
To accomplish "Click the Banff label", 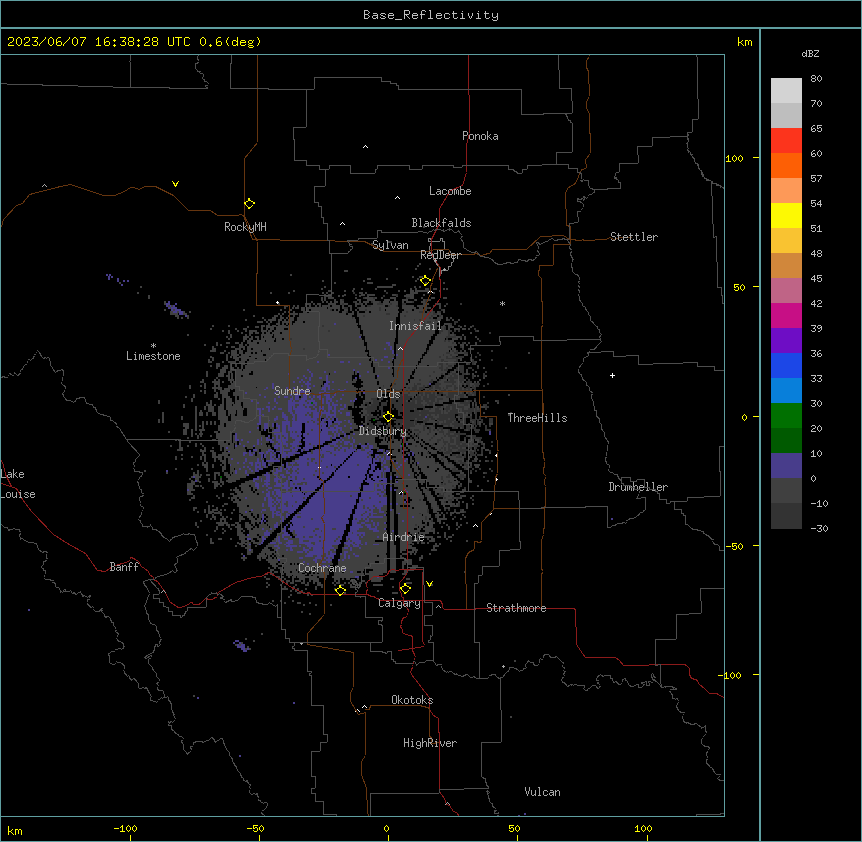I will (124, 567).
